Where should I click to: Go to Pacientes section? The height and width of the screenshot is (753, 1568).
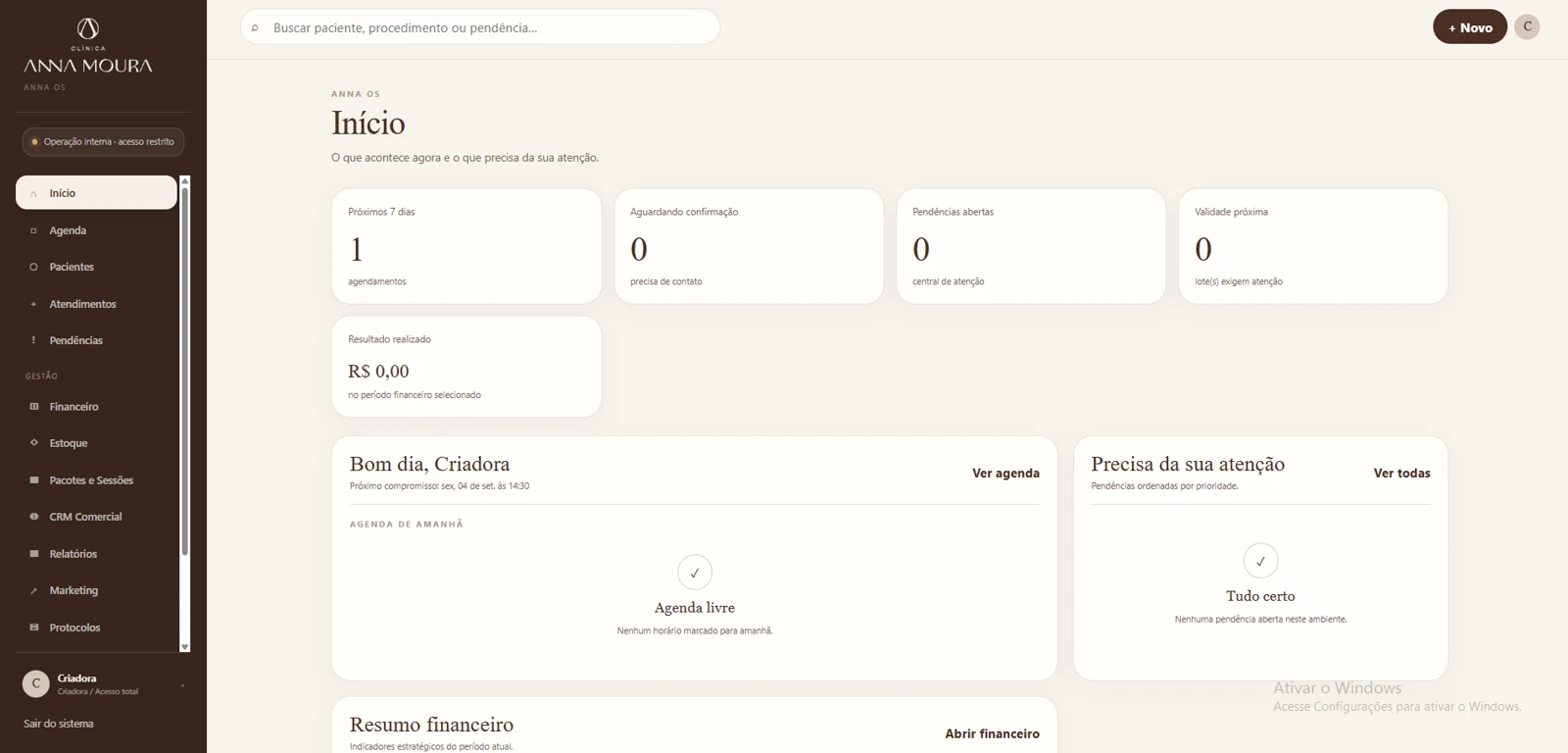tap(96, 267)
